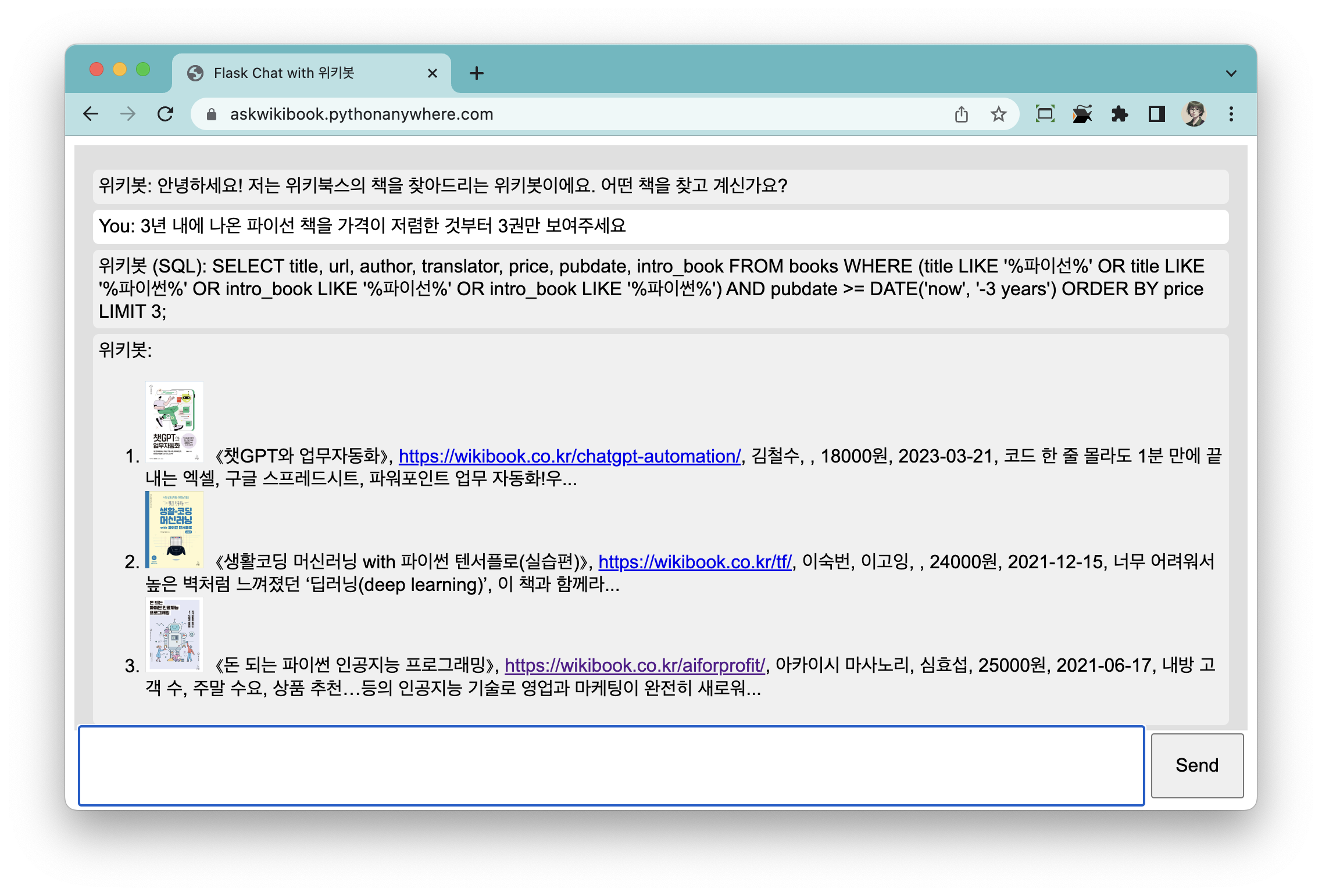Open the wikibook.co.kr/tf/ link
The height and width of the screenshot is (896, 1322).
coord(695,562)
